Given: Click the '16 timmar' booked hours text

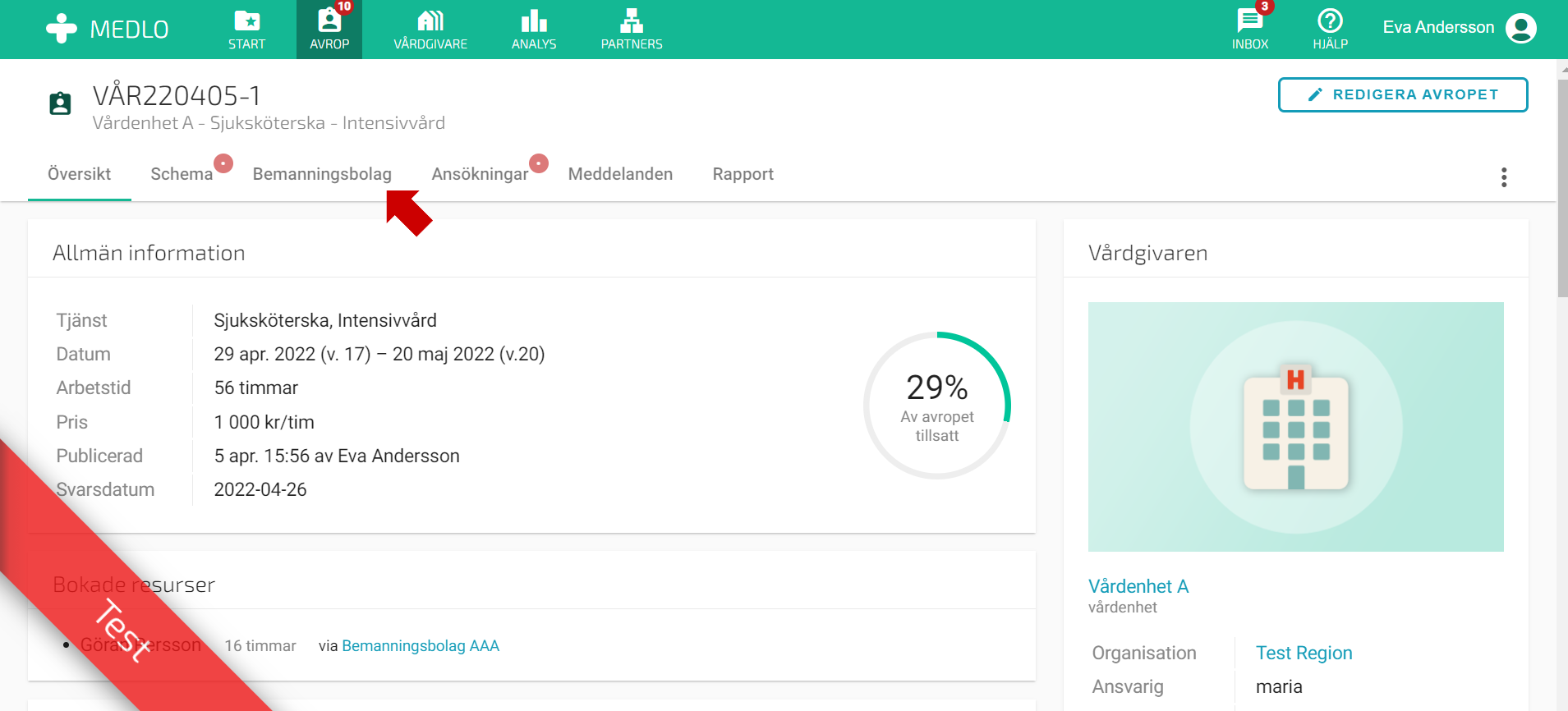Looking at the screenshot, I should tap(260, 646).
